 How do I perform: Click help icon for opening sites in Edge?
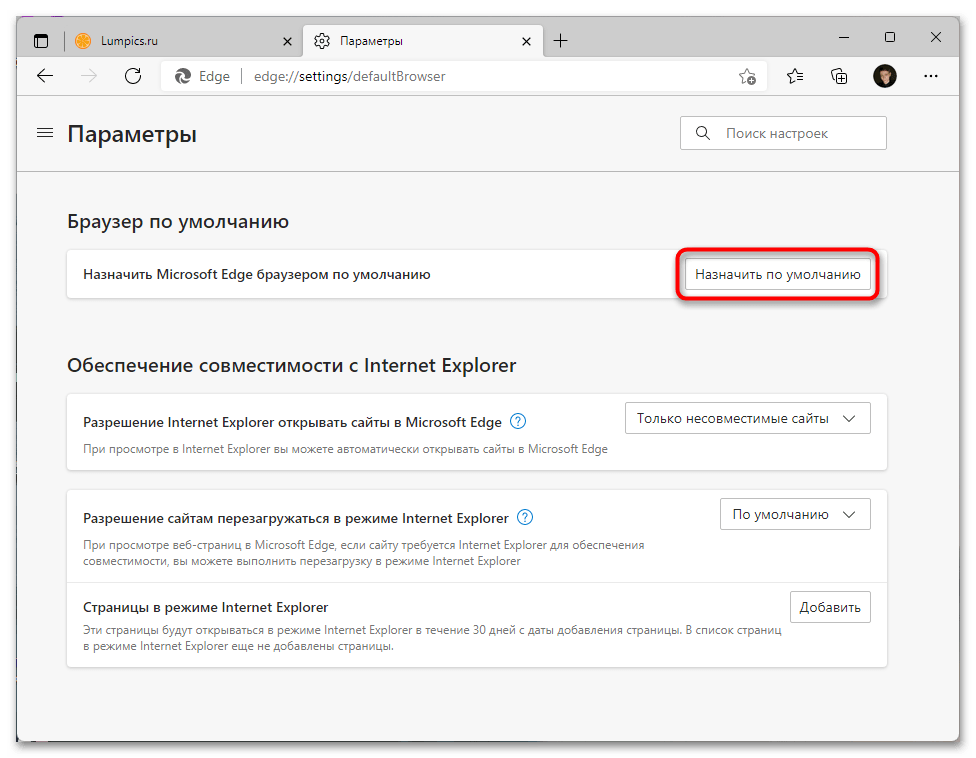pos(518,421)
